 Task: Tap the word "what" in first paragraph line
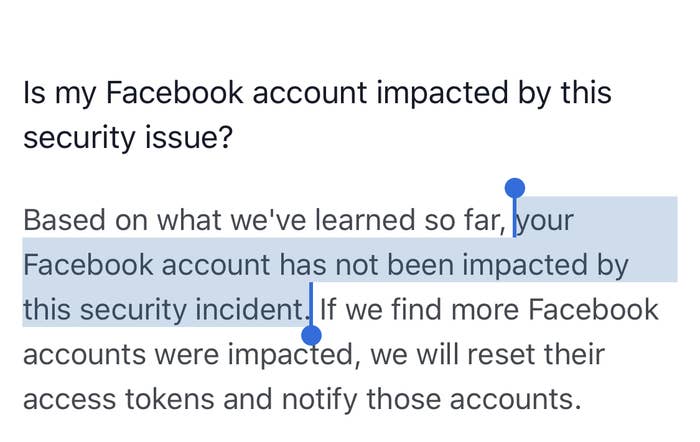pyautogui.click(x=188, y=220)
